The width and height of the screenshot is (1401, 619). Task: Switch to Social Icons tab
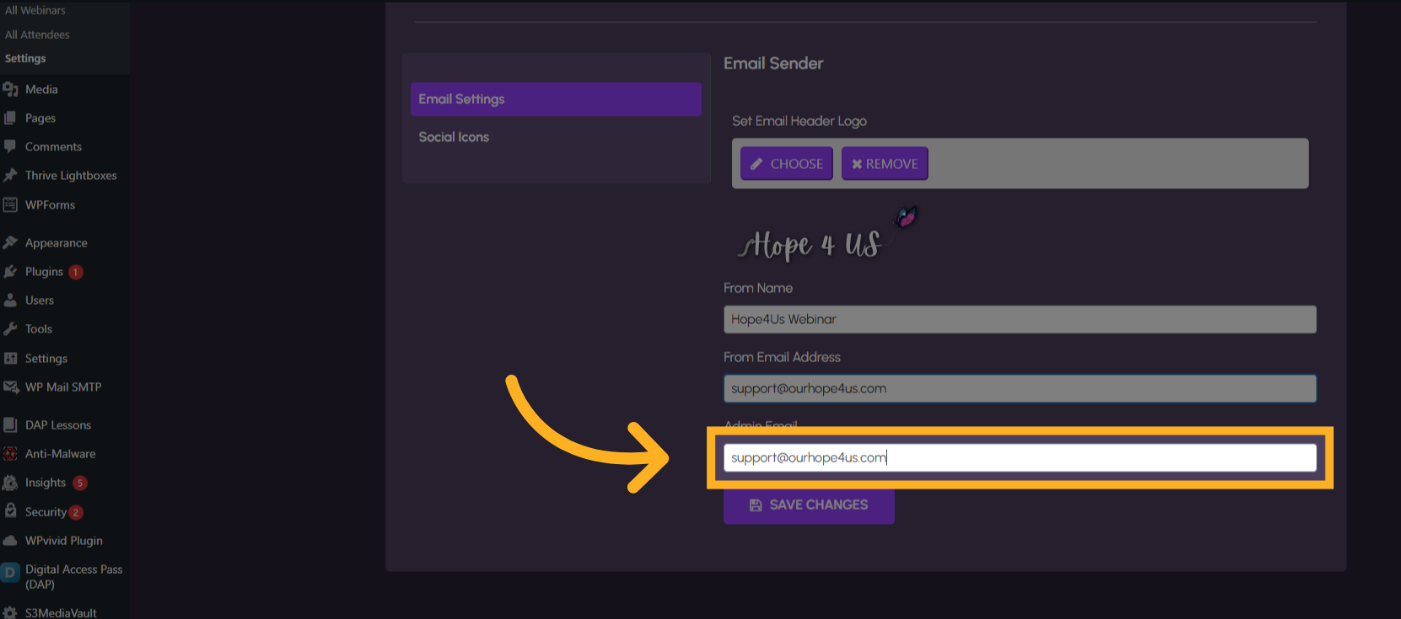pyautogui.click(x=454, y=137)
